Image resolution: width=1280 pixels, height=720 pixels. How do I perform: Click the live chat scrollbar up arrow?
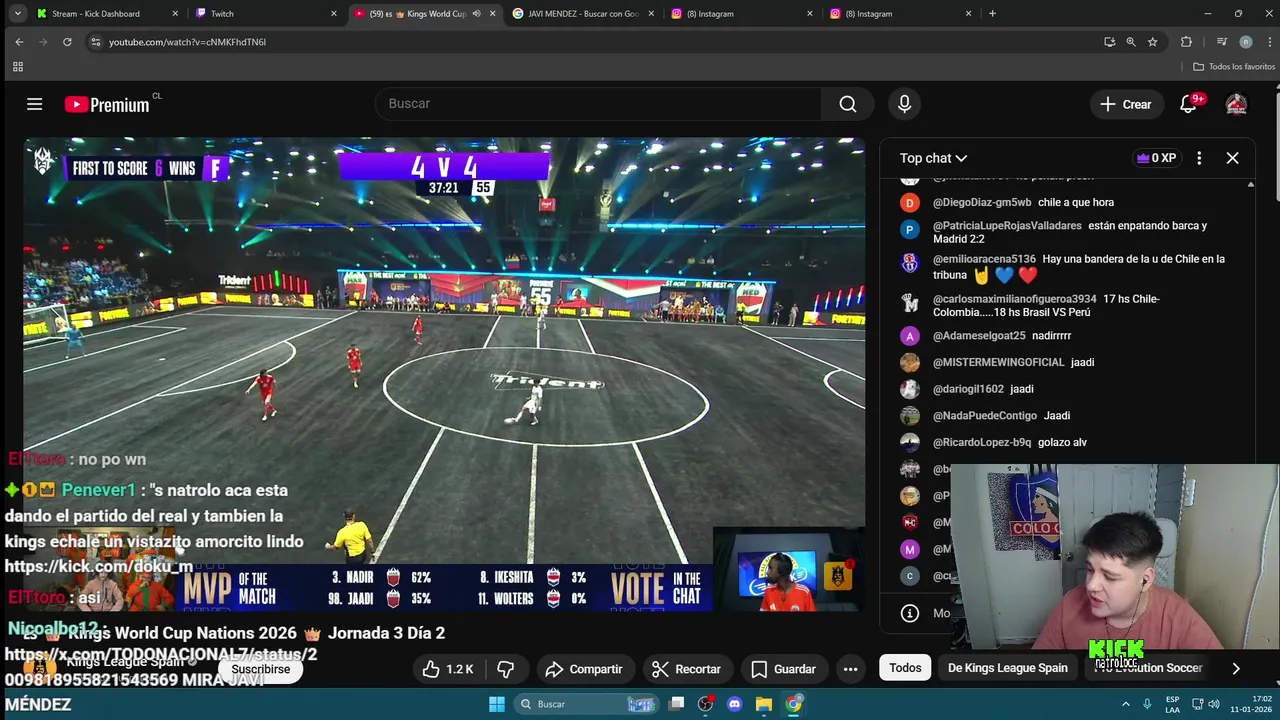click(x=1250, y=185)
